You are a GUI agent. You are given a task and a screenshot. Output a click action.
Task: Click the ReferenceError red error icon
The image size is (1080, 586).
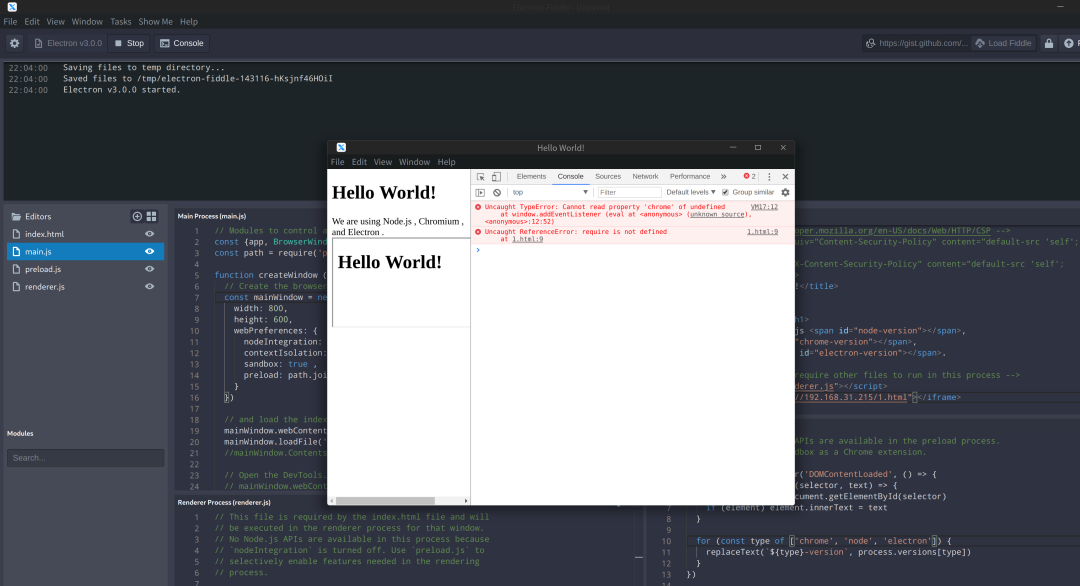pyautogui.click(x=478, y=232)
